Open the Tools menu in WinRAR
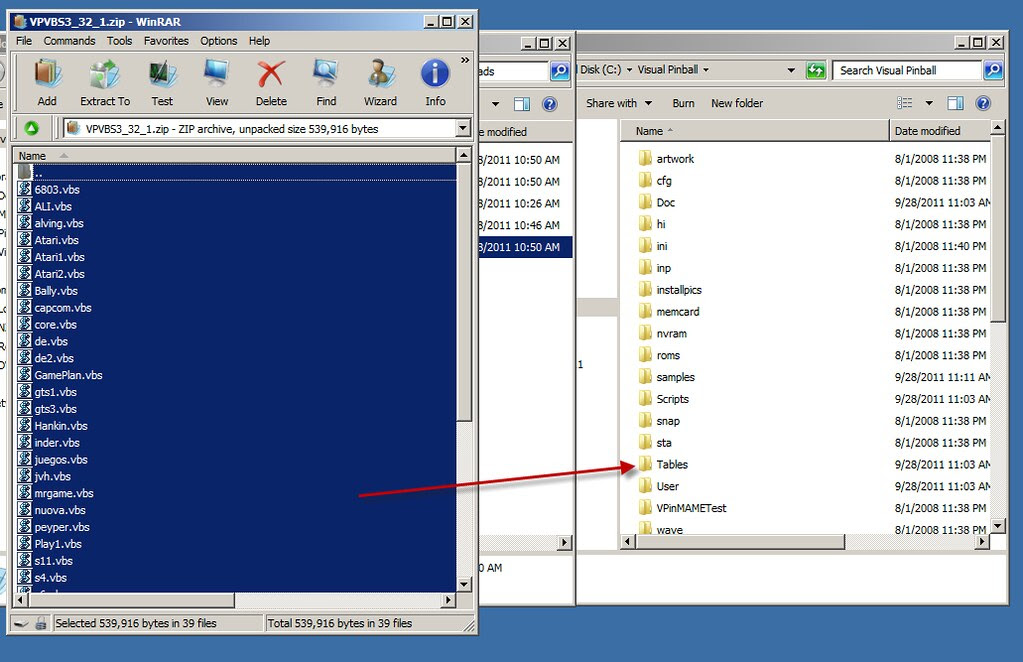 coord(119,40)
